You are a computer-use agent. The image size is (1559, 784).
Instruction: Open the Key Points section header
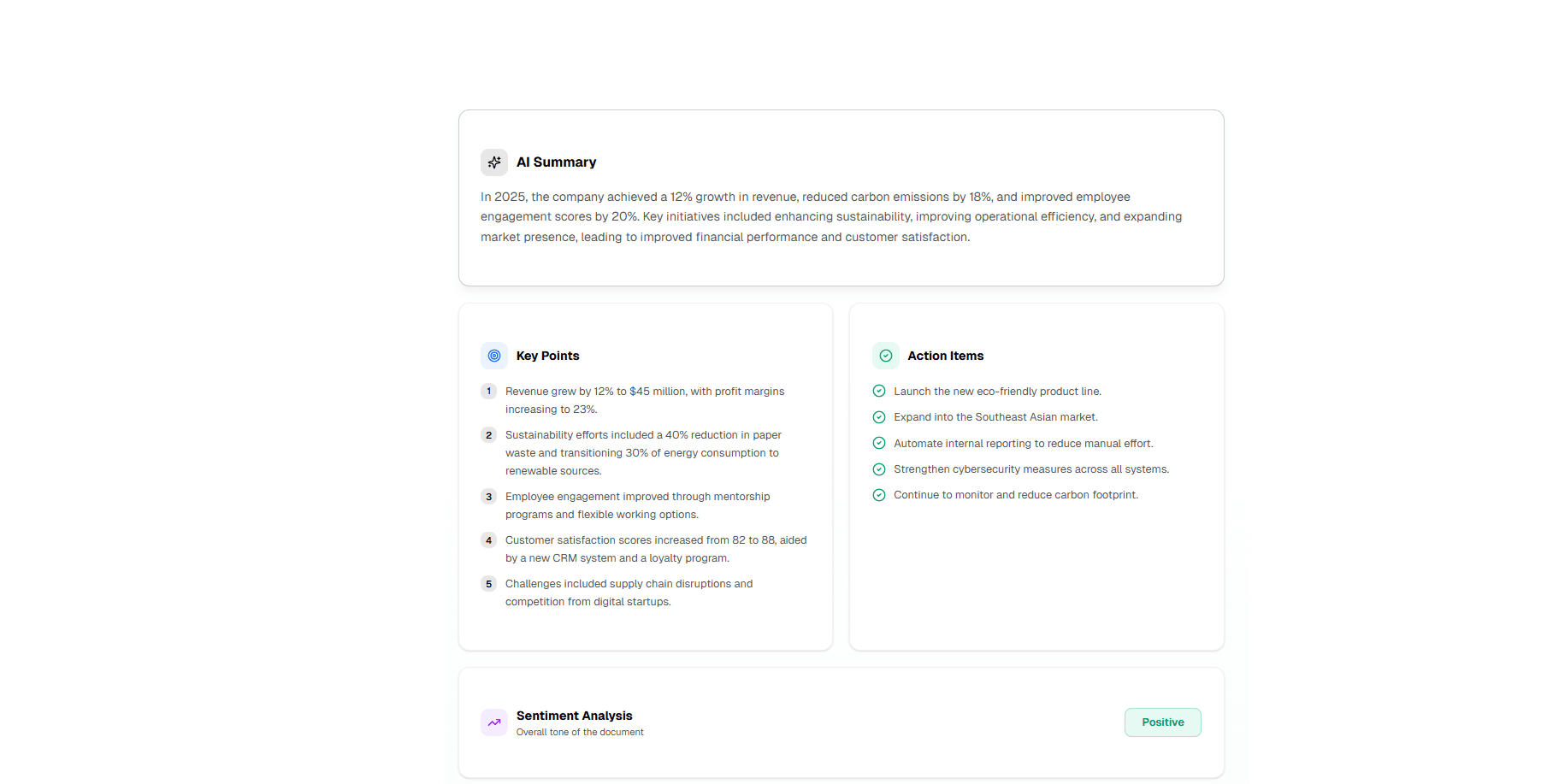pos(547,356)
